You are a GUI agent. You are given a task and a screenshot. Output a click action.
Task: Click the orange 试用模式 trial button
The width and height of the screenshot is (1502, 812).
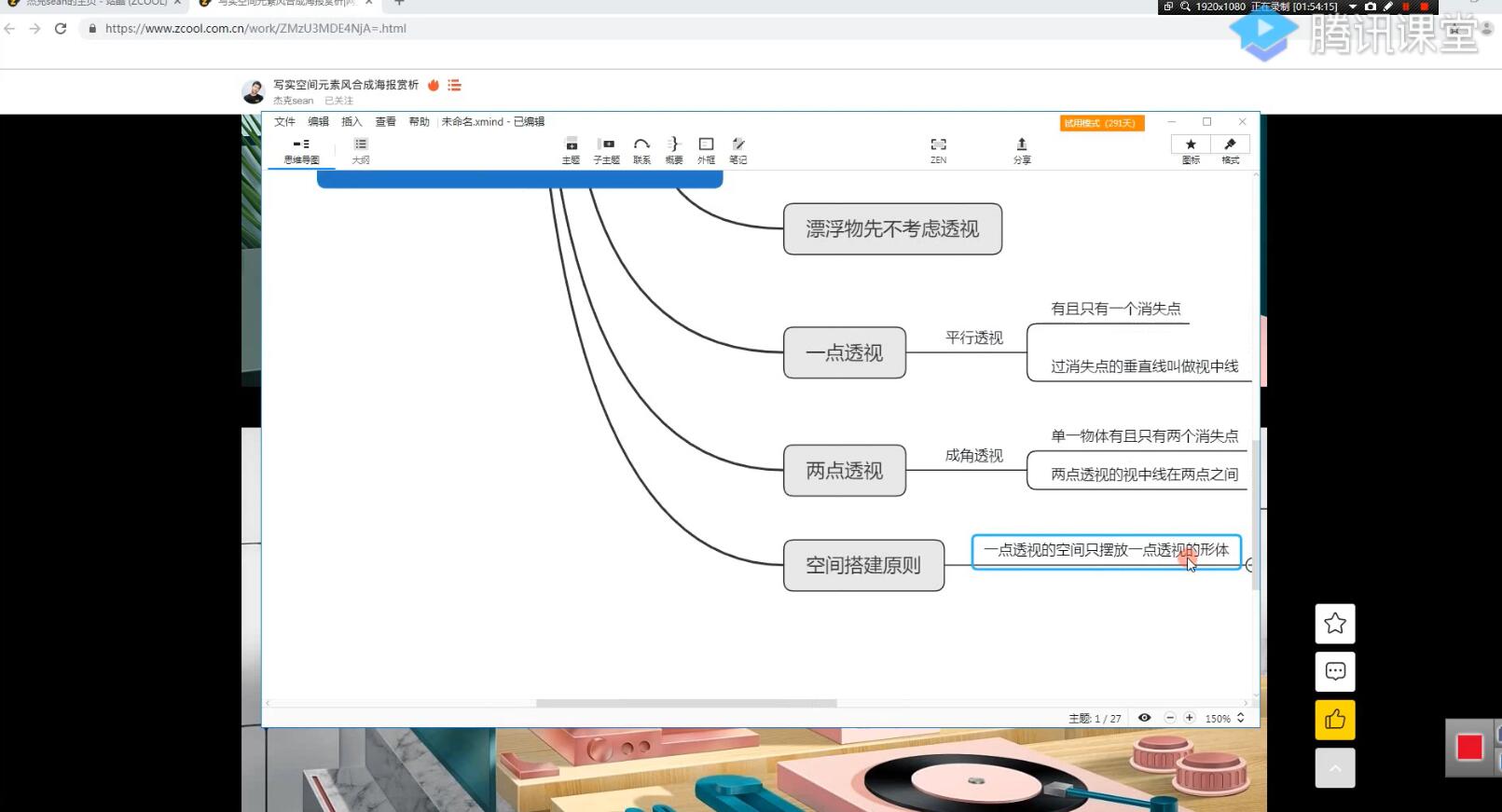[1101, 123]
